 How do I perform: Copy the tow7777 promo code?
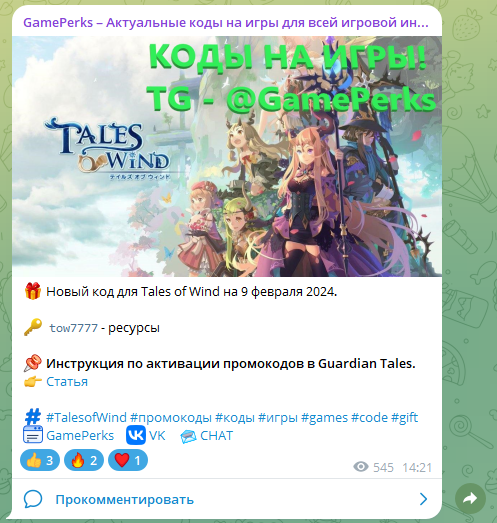coord(73,328)
